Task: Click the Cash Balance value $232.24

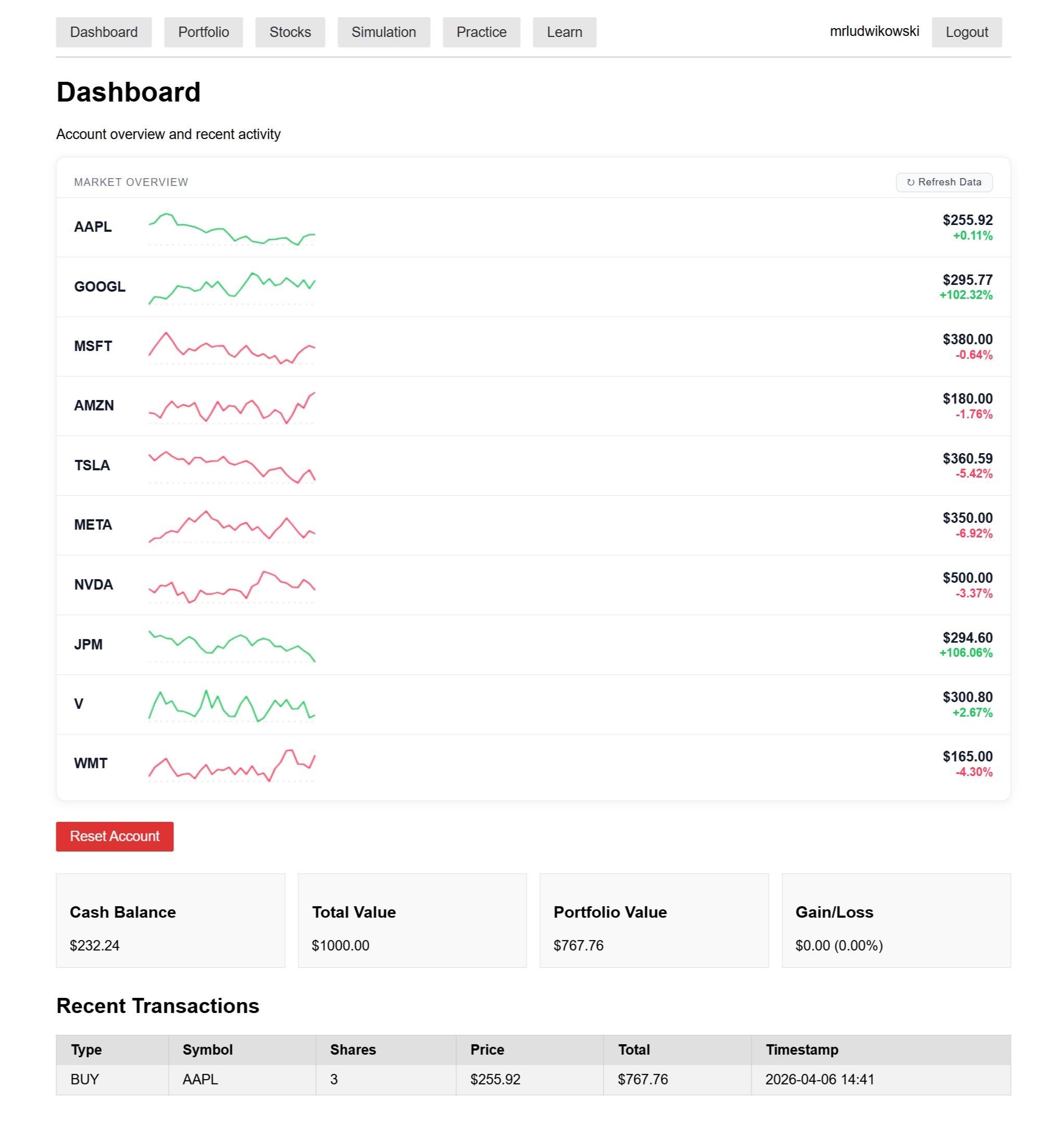Action: click(95, 946)
